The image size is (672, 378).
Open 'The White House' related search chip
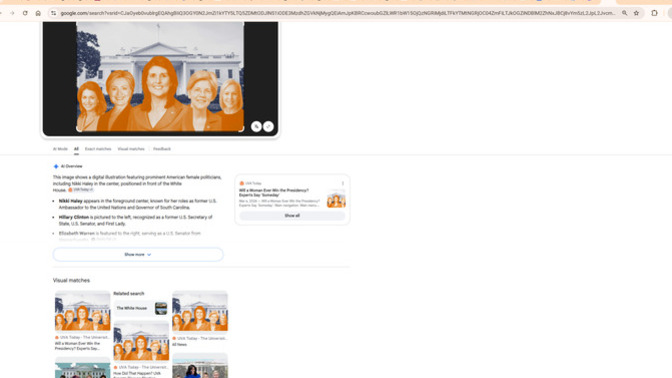pyautogui.click(x=141, y=308)
